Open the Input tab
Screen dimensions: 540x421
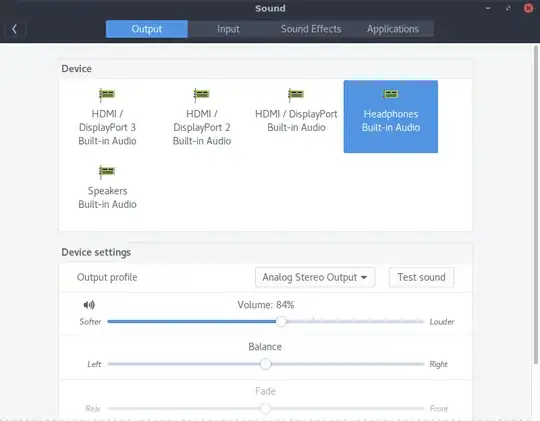[x=228, y=29]
